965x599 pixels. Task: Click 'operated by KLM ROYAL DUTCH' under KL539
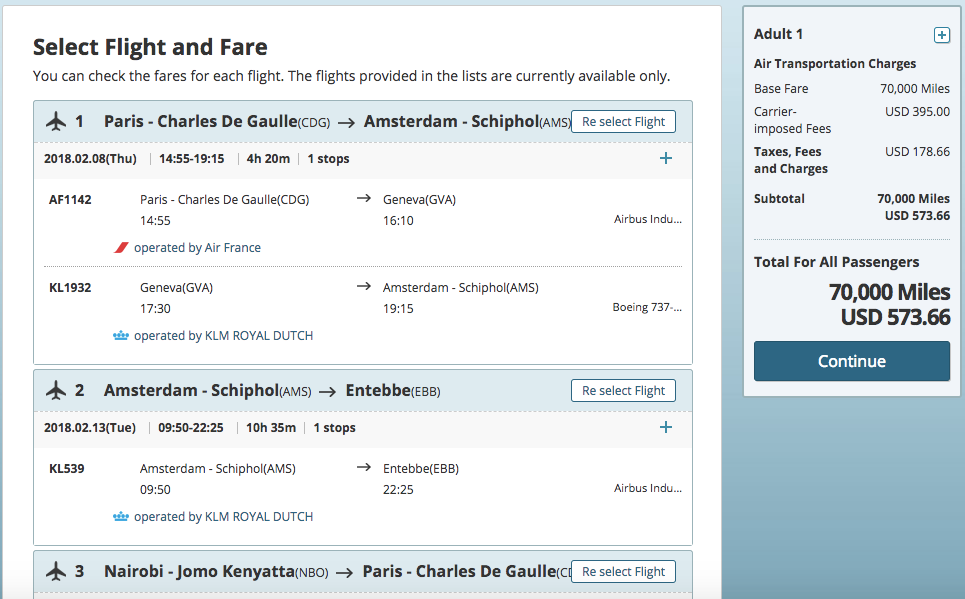tap(223, 517)
